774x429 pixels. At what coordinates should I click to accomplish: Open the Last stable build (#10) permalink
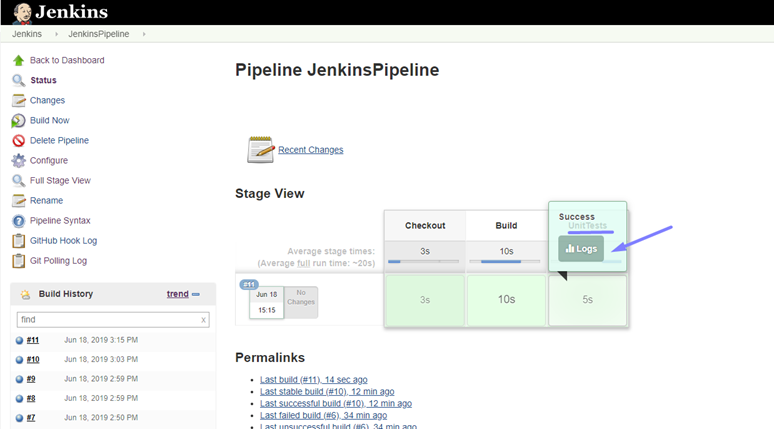pyautogui.click(x=327, y=391)
